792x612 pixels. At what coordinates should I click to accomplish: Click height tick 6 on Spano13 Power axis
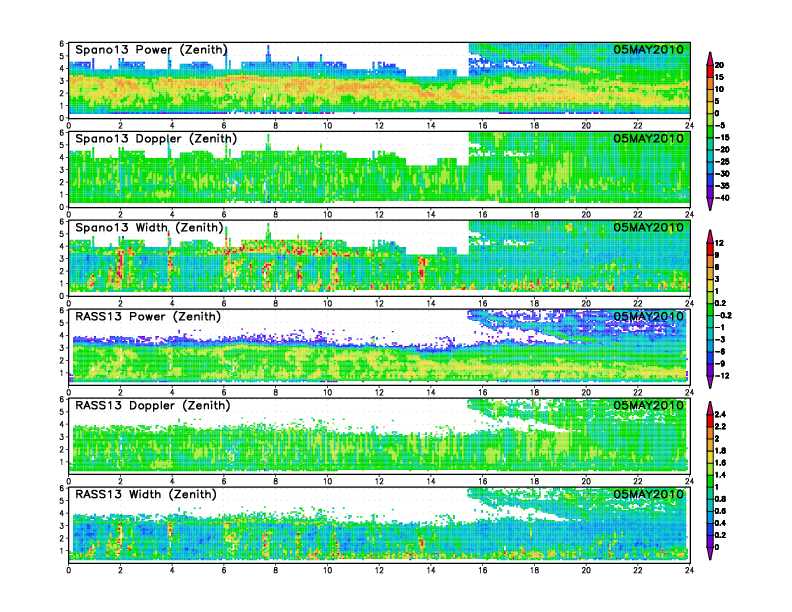[x=62, y=43]
